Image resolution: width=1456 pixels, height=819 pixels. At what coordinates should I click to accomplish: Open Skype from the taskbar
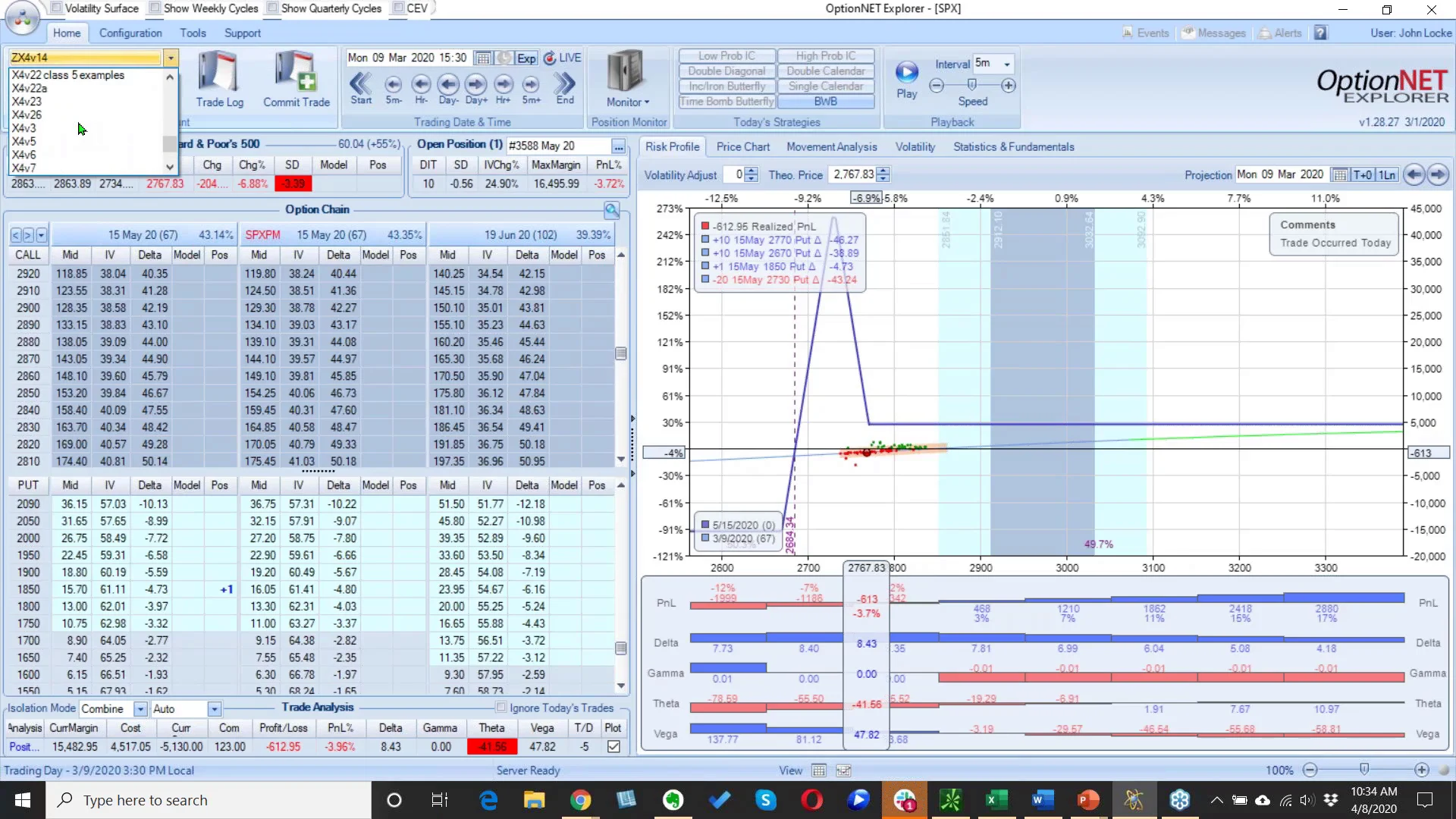[x=766, y=800]
